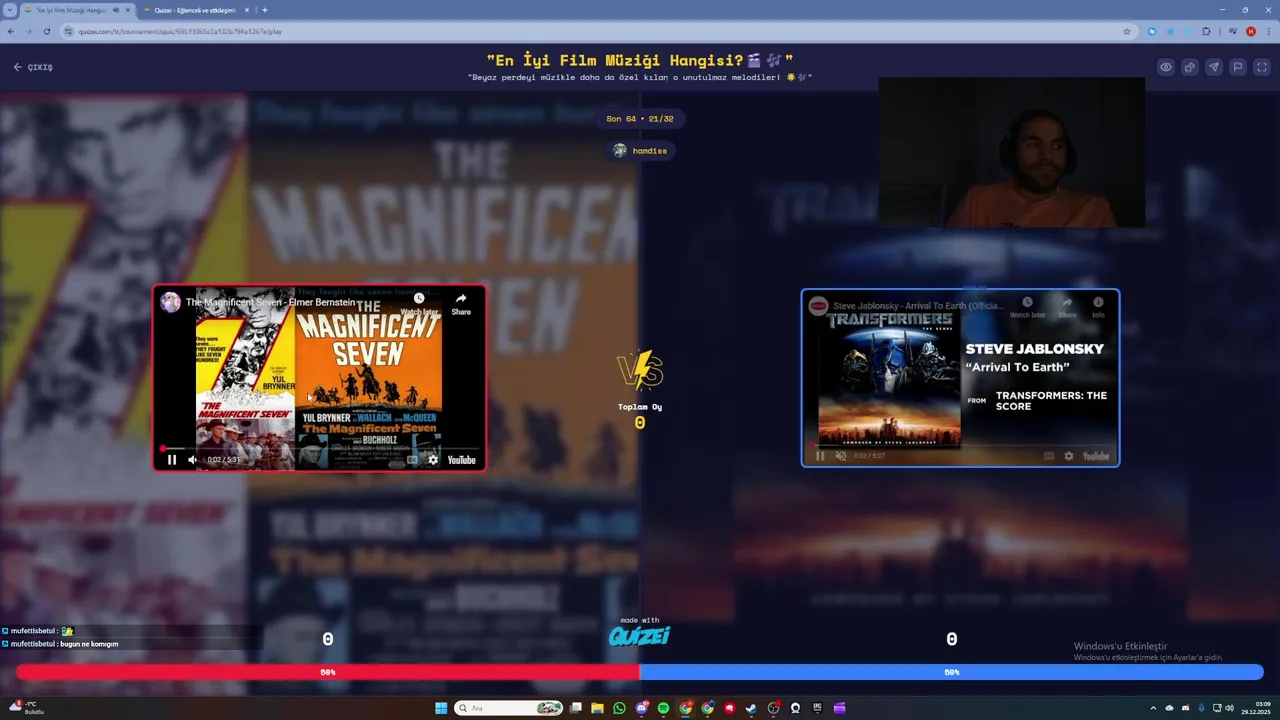Click Share on Transformers video
The width and height of the screenshot is (1280, 720).
(x=1067, y=306)
